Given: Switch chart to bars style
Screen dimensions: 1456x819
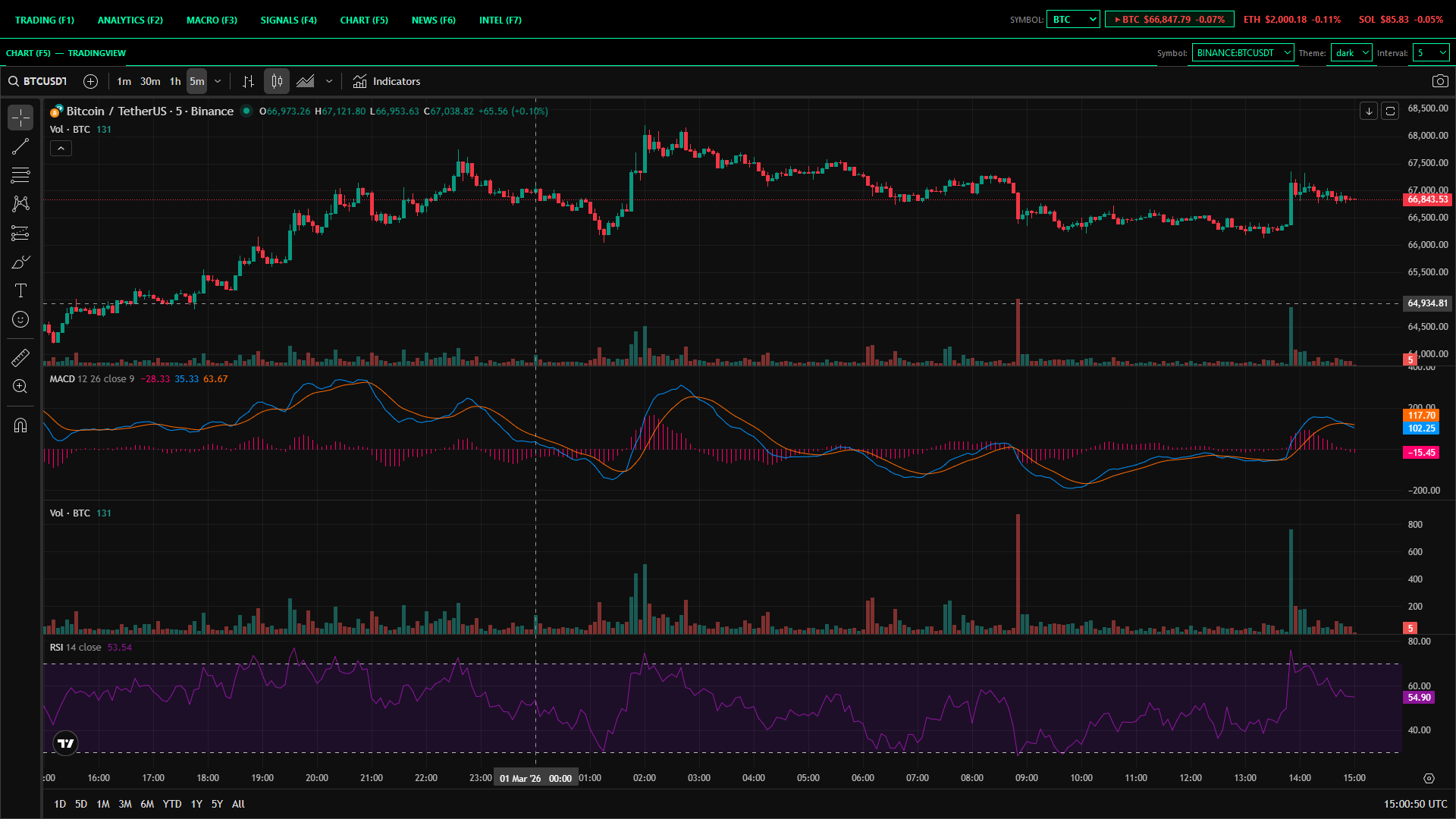Looking at the screenshot, I should pyautogui.click(x=248, y=81).
